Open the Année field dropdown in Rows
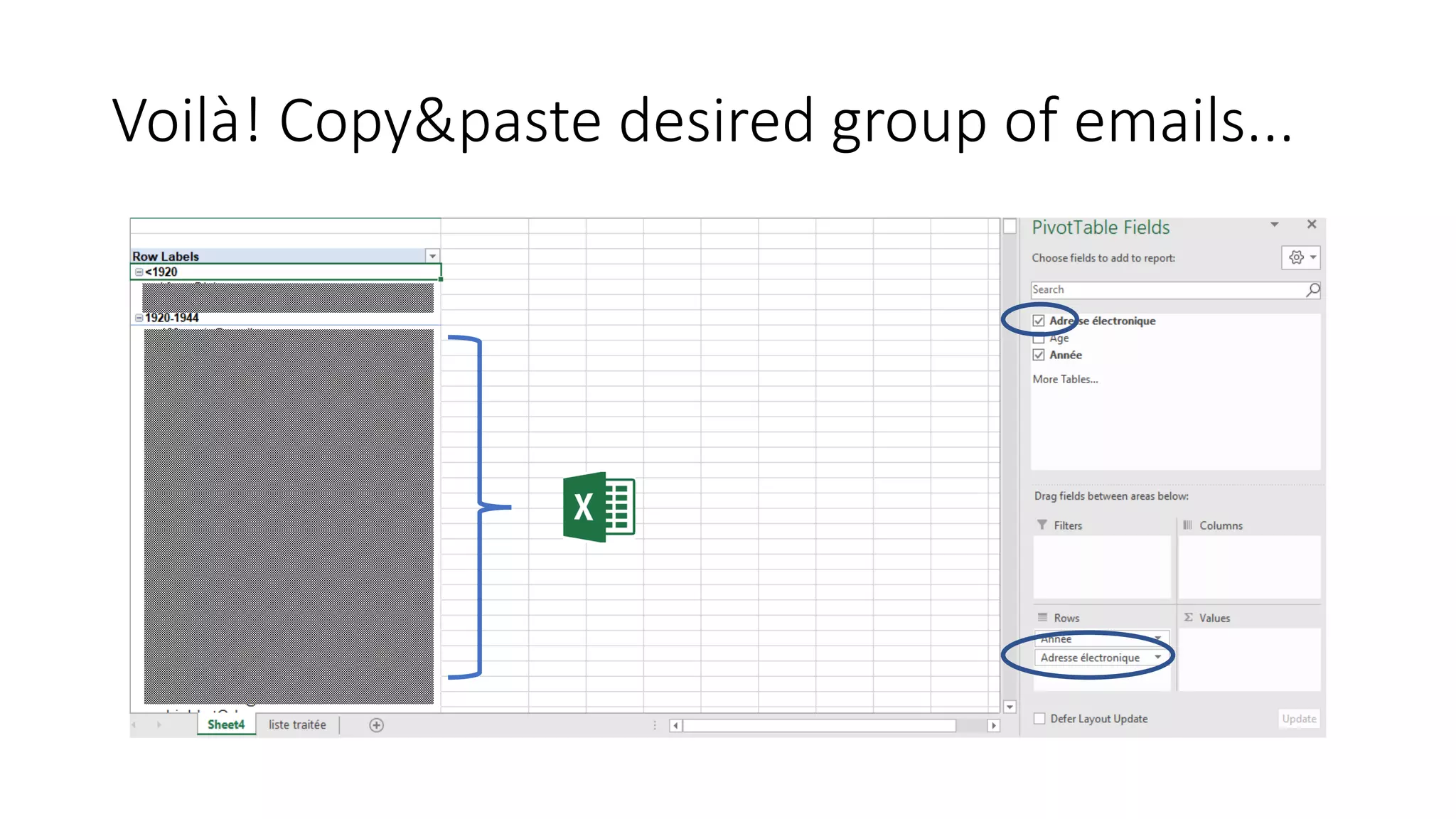Viewport: 1456px width, 819px height. [x=1158, y=638]
